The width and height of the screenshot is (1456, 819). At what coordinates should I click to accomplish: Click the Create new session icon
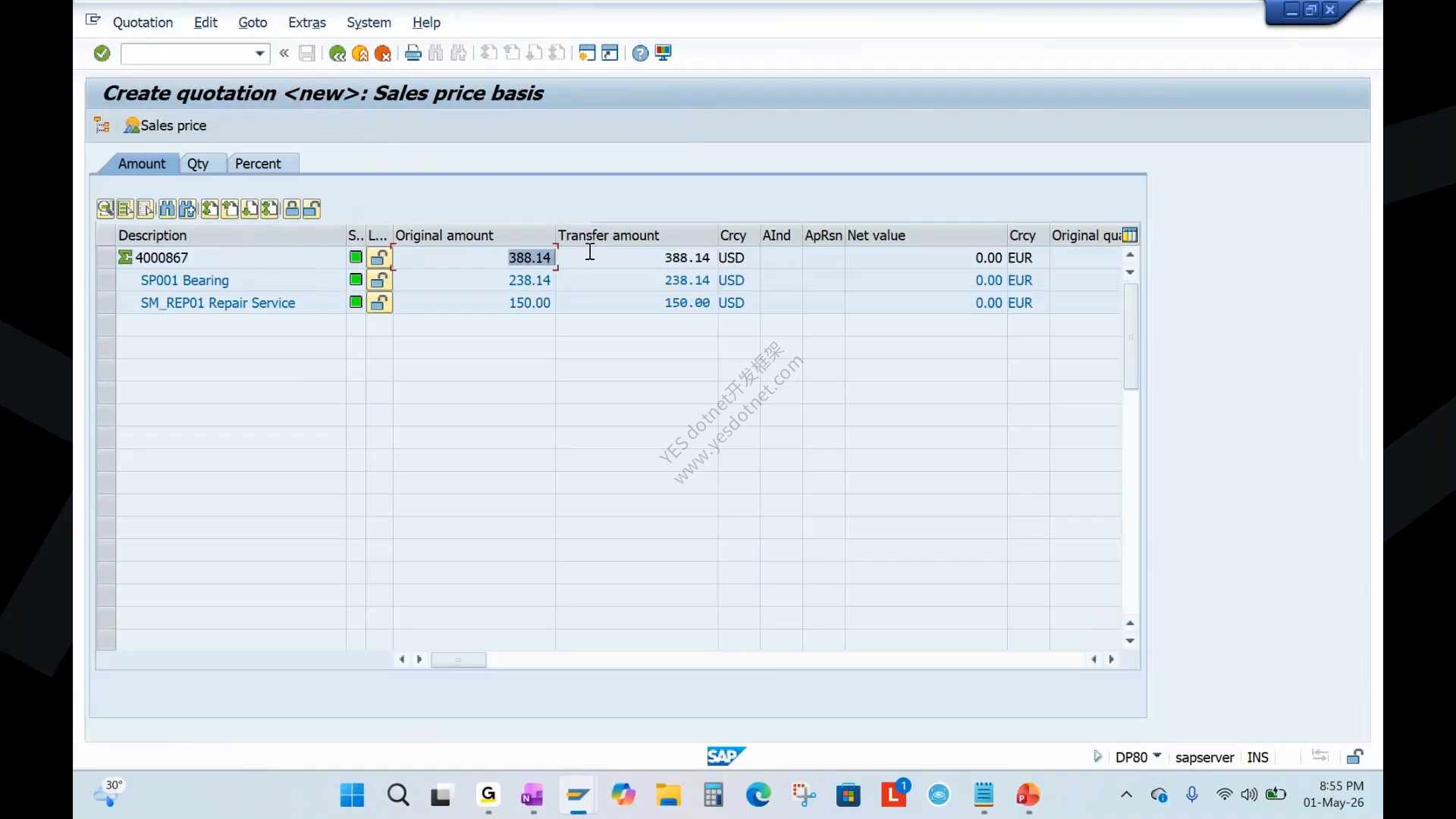[587, 53]
